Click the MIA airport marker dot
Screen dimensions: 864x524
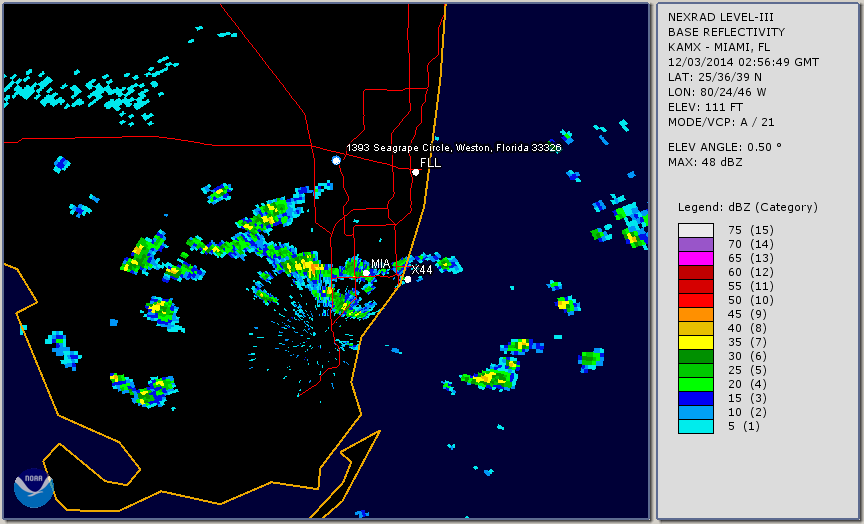tap(366, 273)
